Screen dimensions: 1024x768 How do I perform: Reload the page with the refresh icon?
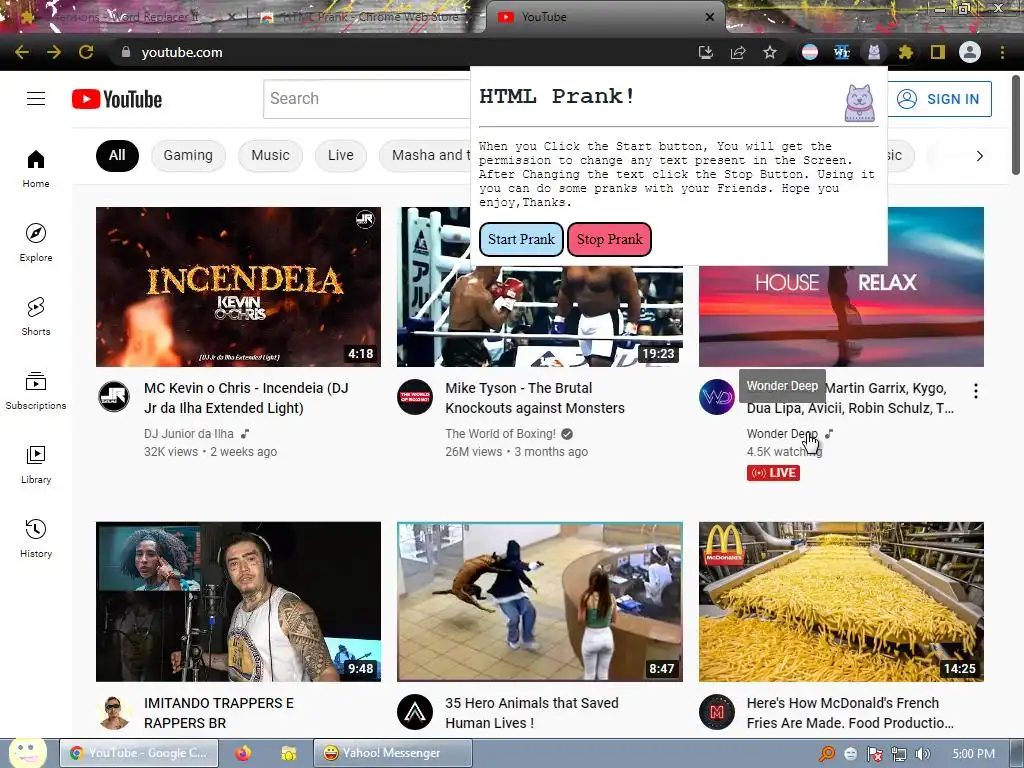86,52
